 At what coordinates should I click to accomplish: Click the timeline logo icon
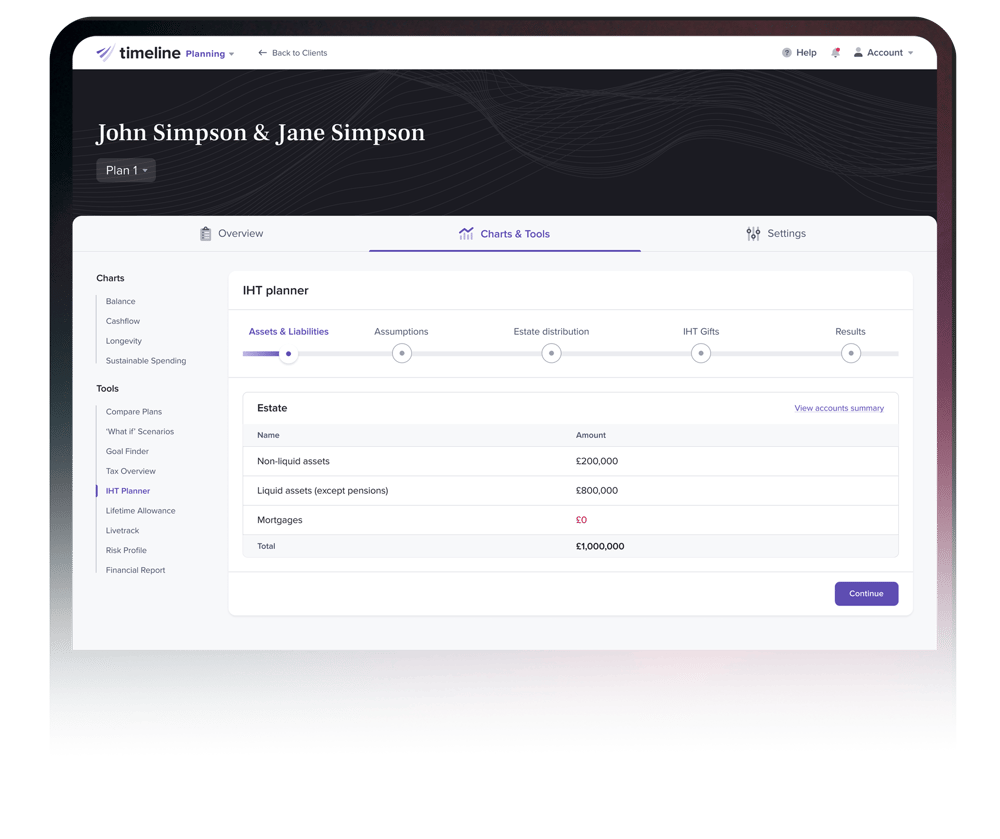tap(105, 52)
